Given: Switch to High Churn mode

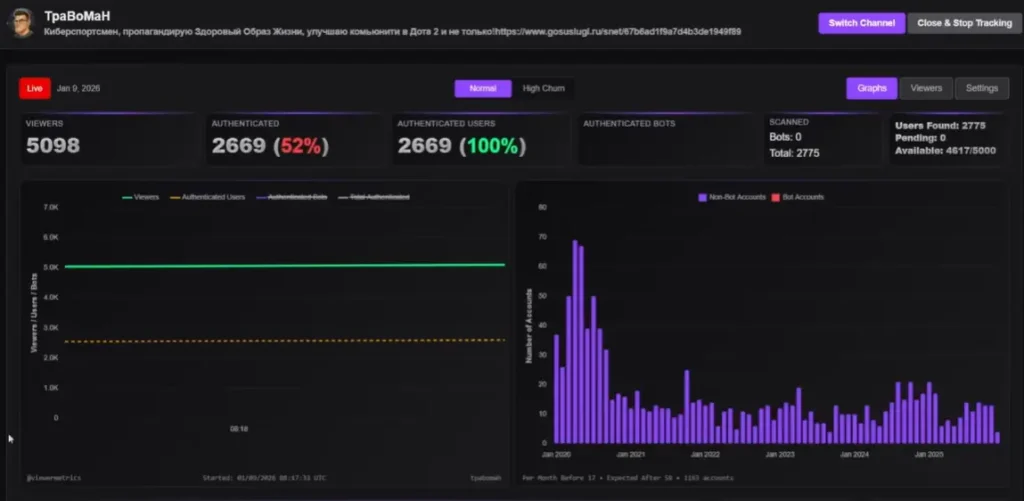Looking at the screenshot, I should pyautogui.click(x=543, y=88).
